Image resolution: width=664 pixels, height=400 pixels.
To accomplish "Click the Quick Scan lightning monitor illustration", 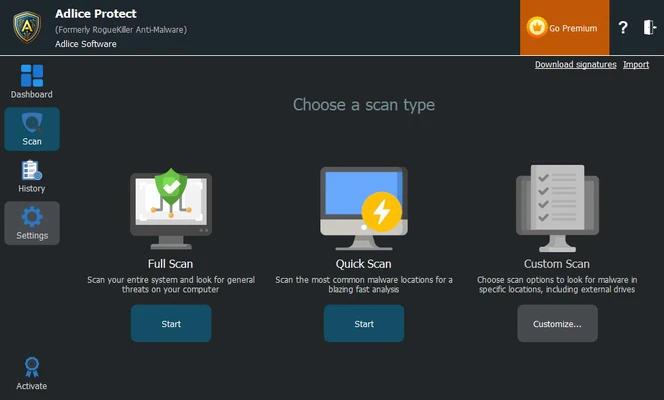I will [x=364, y=208].
